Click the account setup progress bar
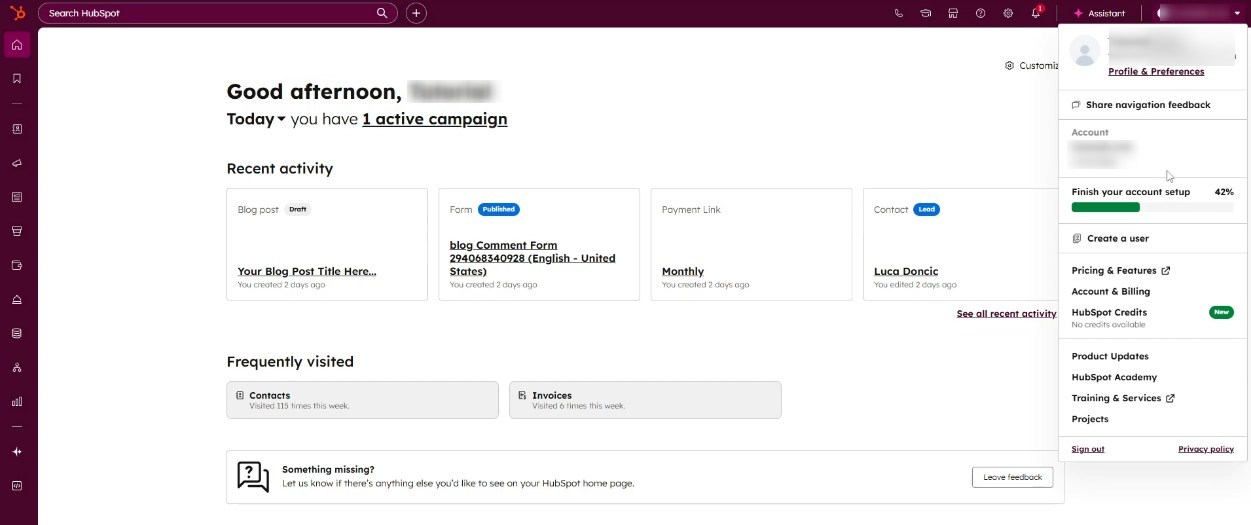Viewport: 1251px width, 525px height. (x=1152, y=208)
